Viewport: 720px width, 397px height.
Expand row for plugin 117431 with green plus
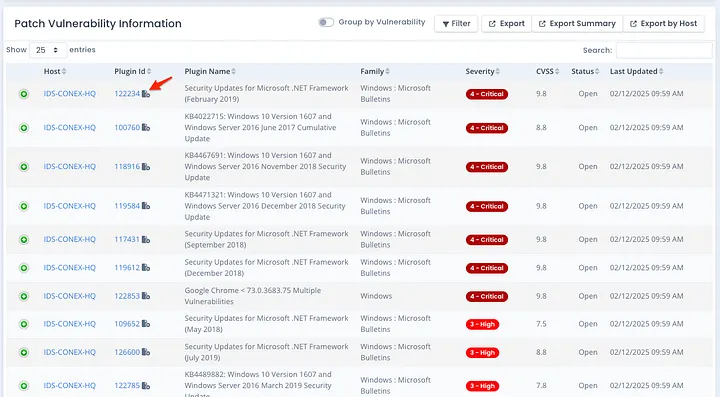tap(24, 240)
